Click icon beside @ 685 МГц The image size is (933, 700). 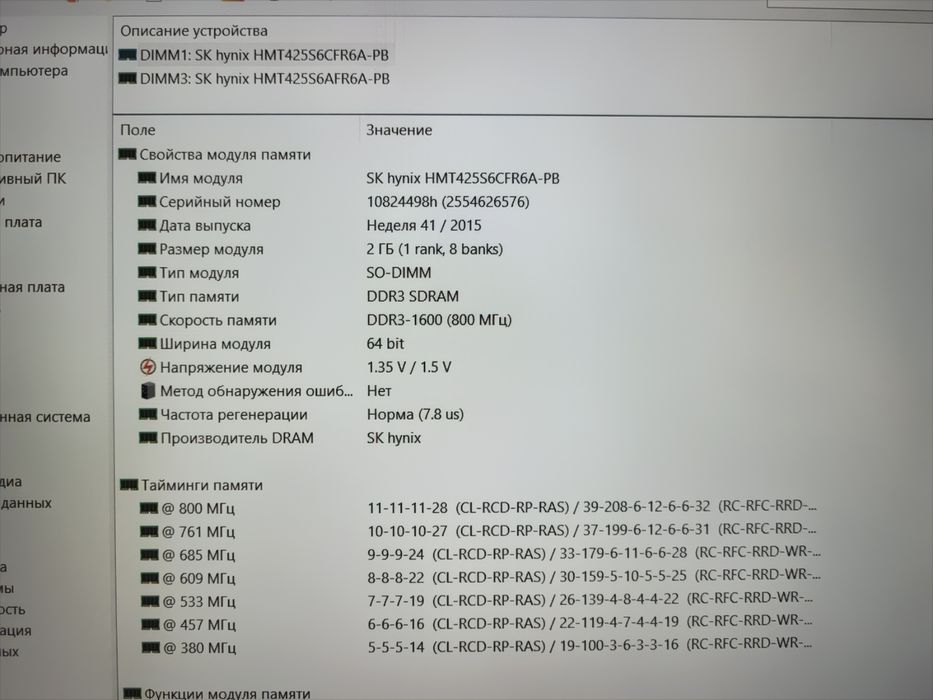[149, 555]
